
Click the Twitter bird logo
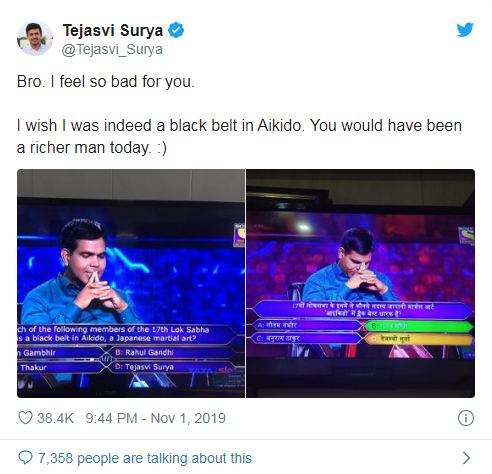(465, 30)
